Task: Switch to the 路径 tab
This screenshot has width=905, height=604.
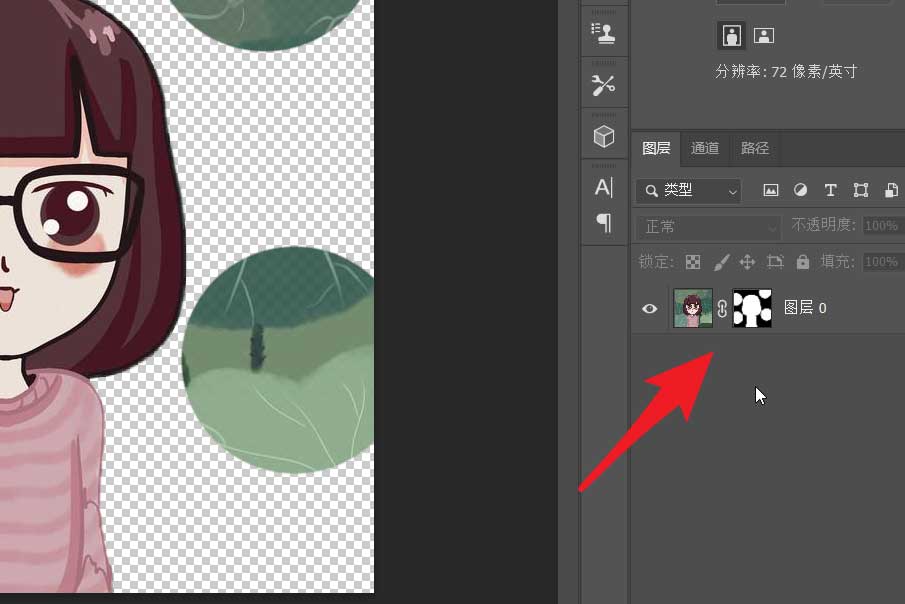Action: click(x=755, y=148)
